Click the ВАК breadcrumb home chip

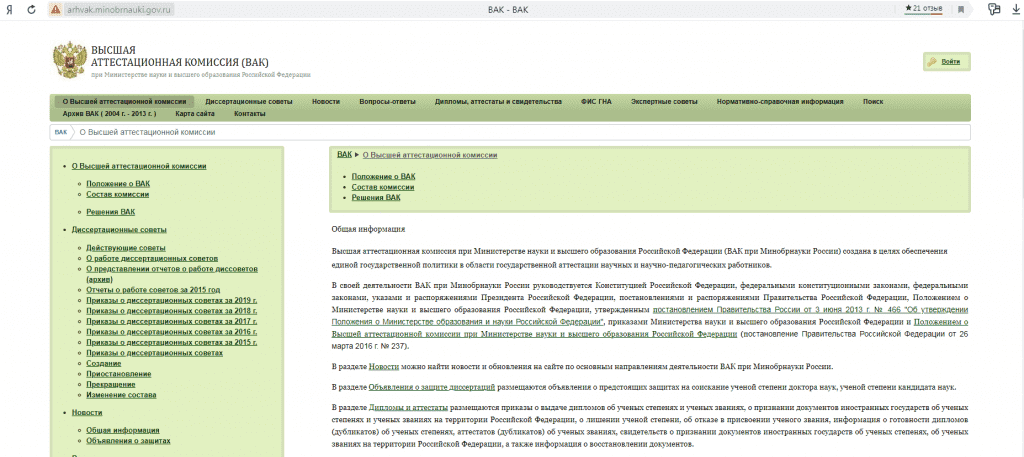pos(61,132)
